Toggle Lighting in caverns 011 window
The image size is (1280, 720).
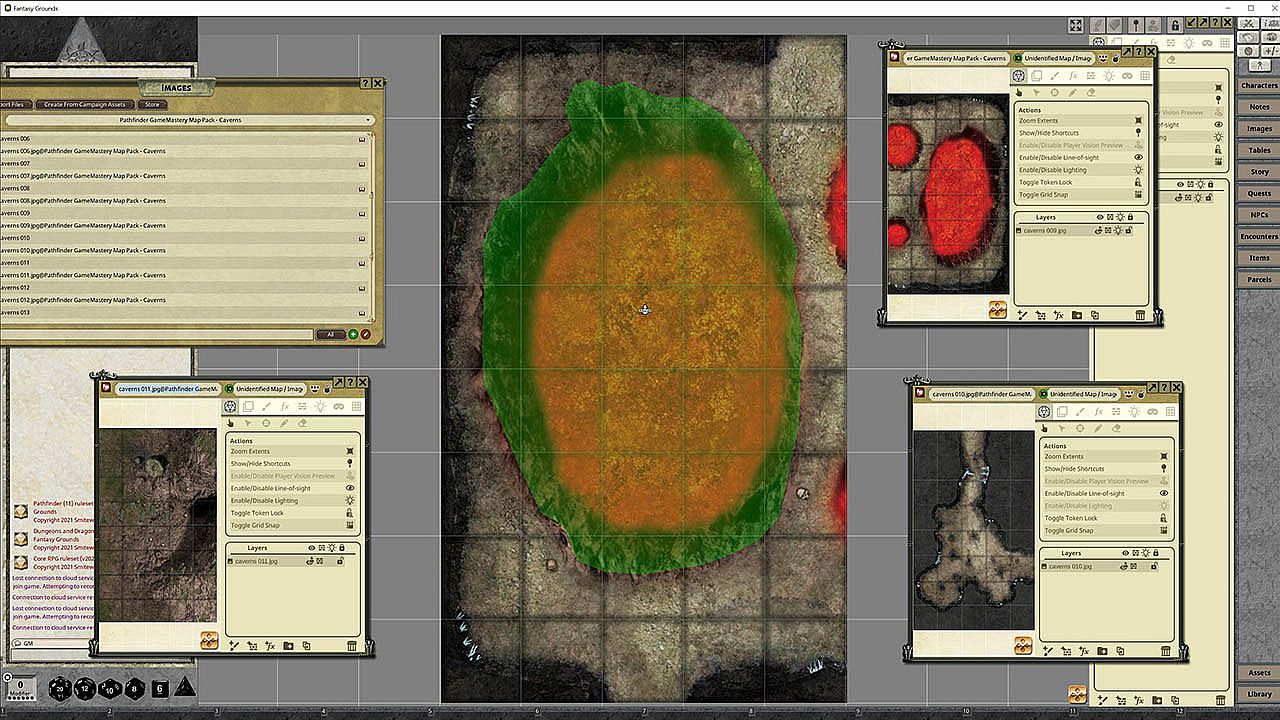click(x=294, y=500)
